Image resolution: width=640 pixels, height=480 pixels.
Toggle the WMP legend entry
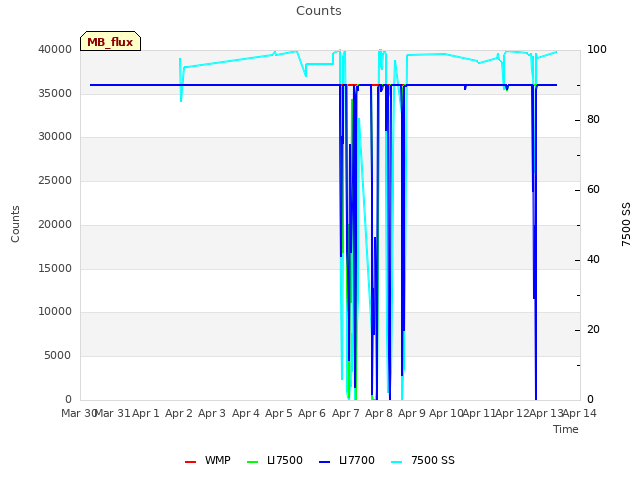click(x=208, y=460)
